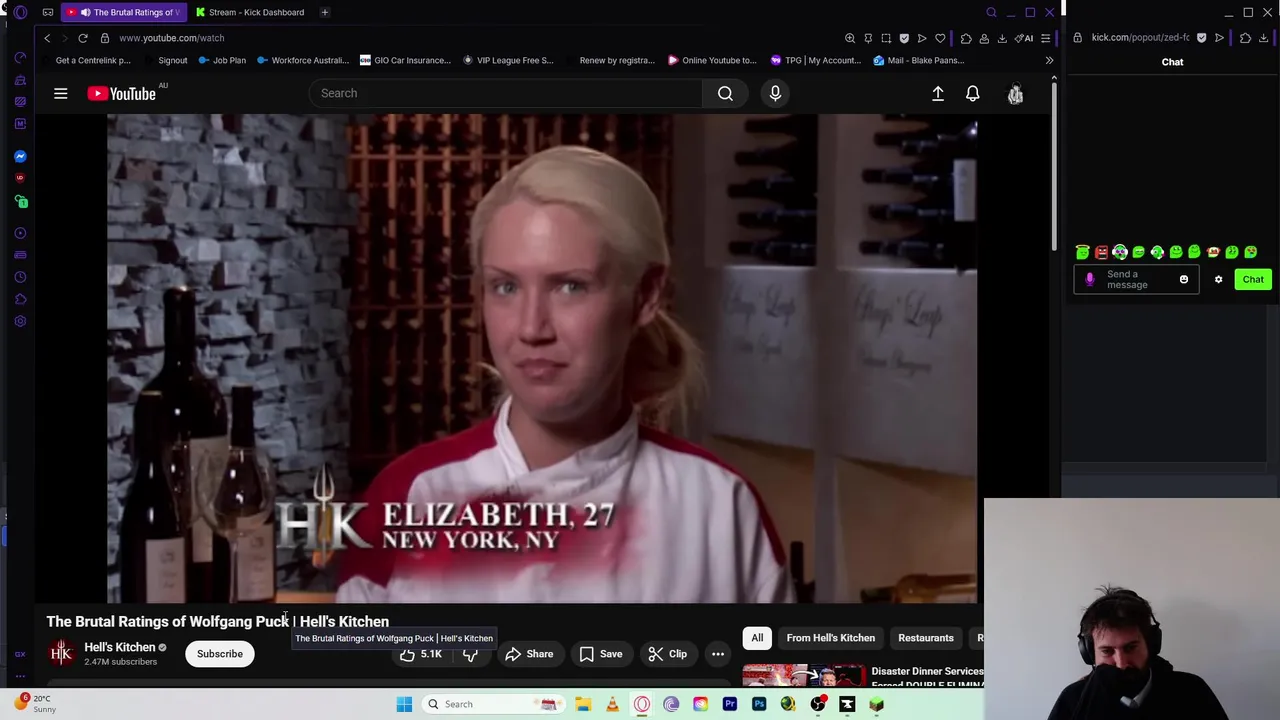Open more actions three-dot menu
The height and width of the screenshot is (720, 1280).
coord(718,654)
